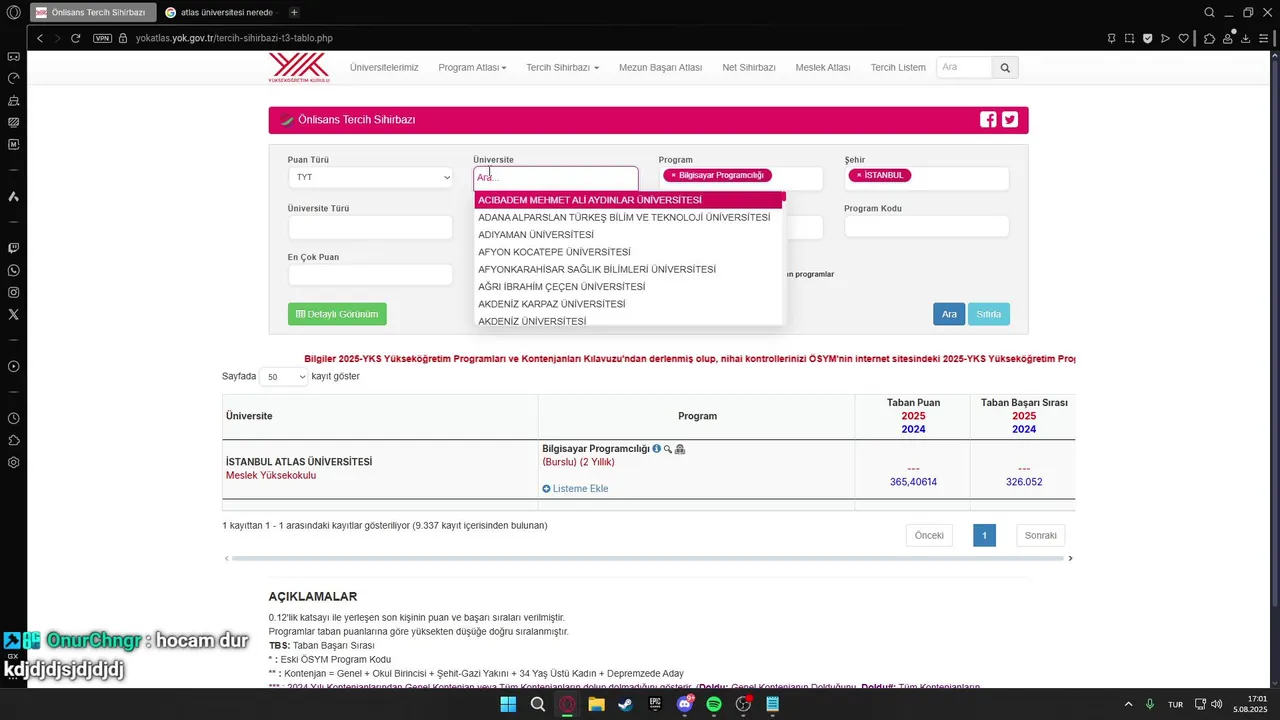Image resolution: width=1280 pixels, height=720 pixels.
Task: Expand Program Atlası menu
Action: point(472,67)
